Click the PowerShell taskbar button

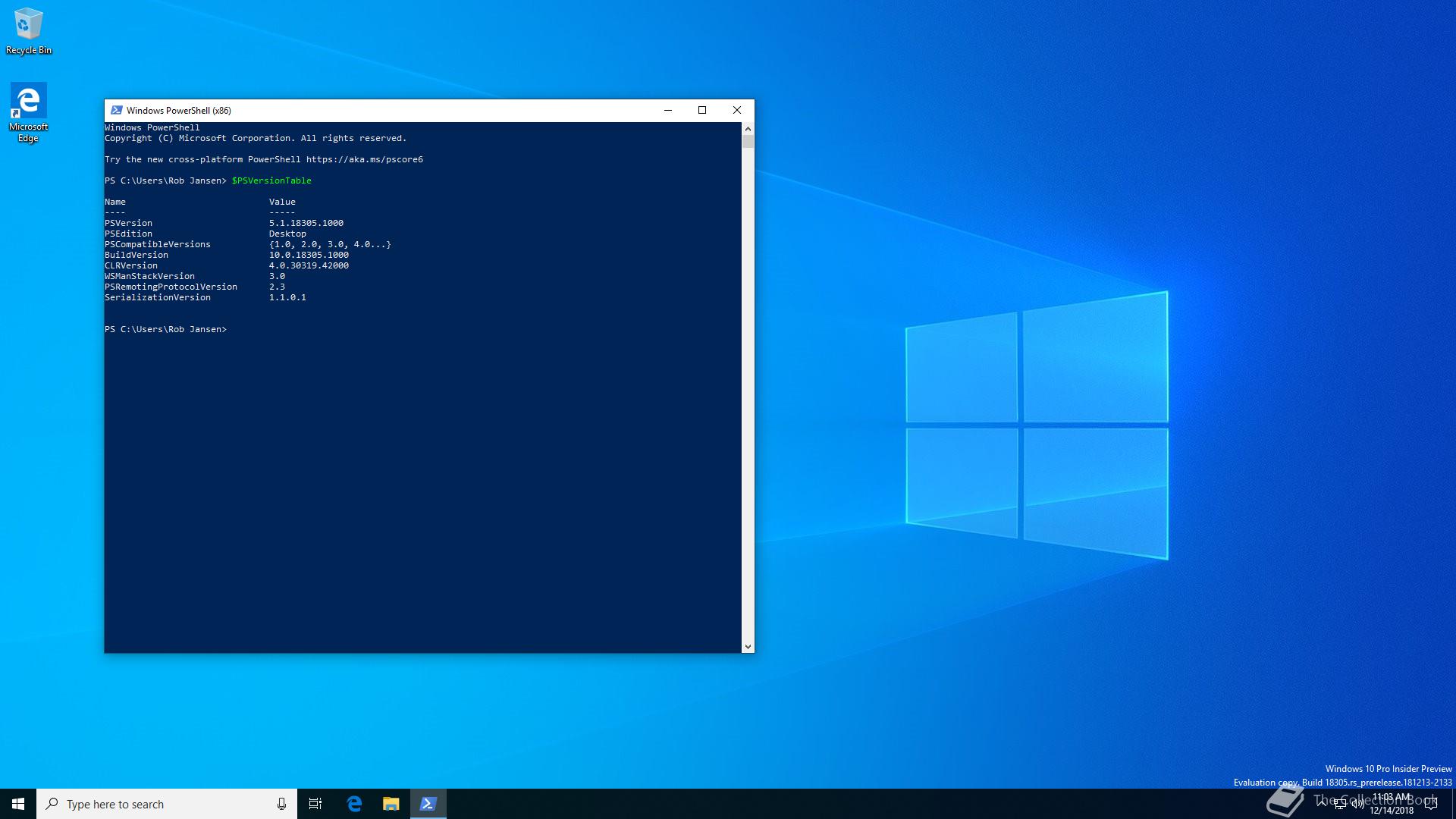(x=428, y=804)
